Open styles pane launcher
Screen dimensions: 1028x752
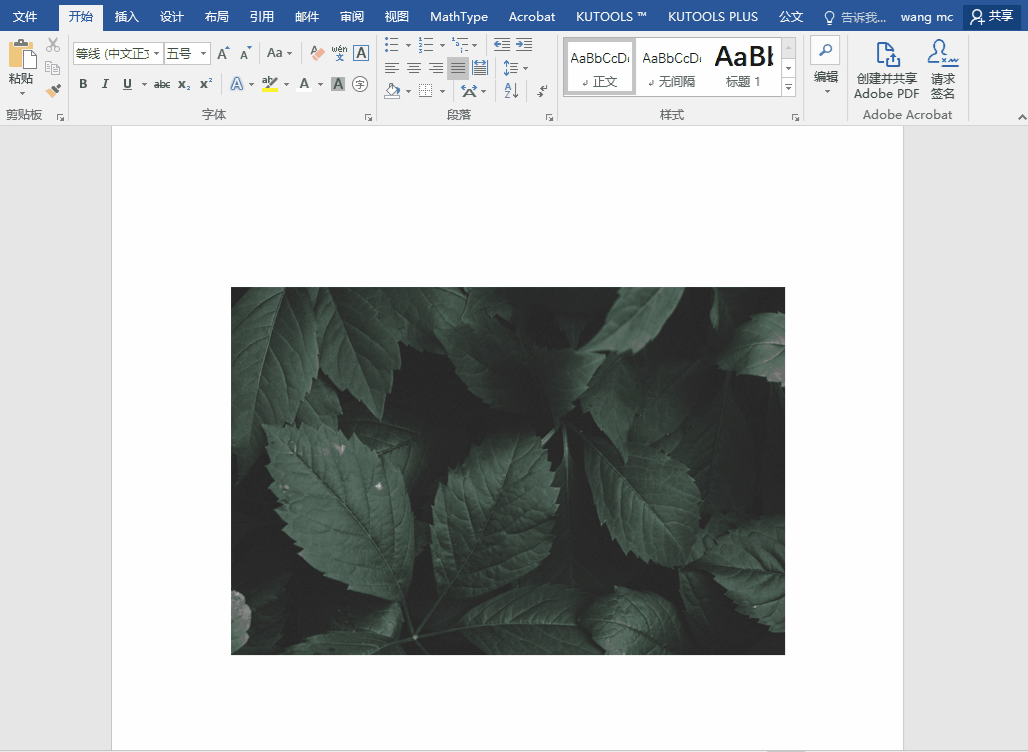pyautogui.click(x=795, y=117)
